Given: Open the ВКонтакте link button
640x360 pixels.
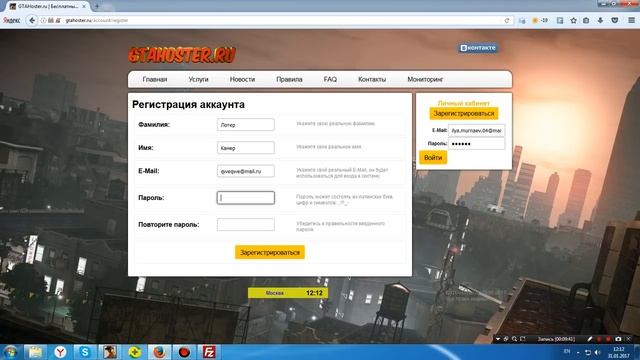Looking at the screenshot, I should [478, 48].
